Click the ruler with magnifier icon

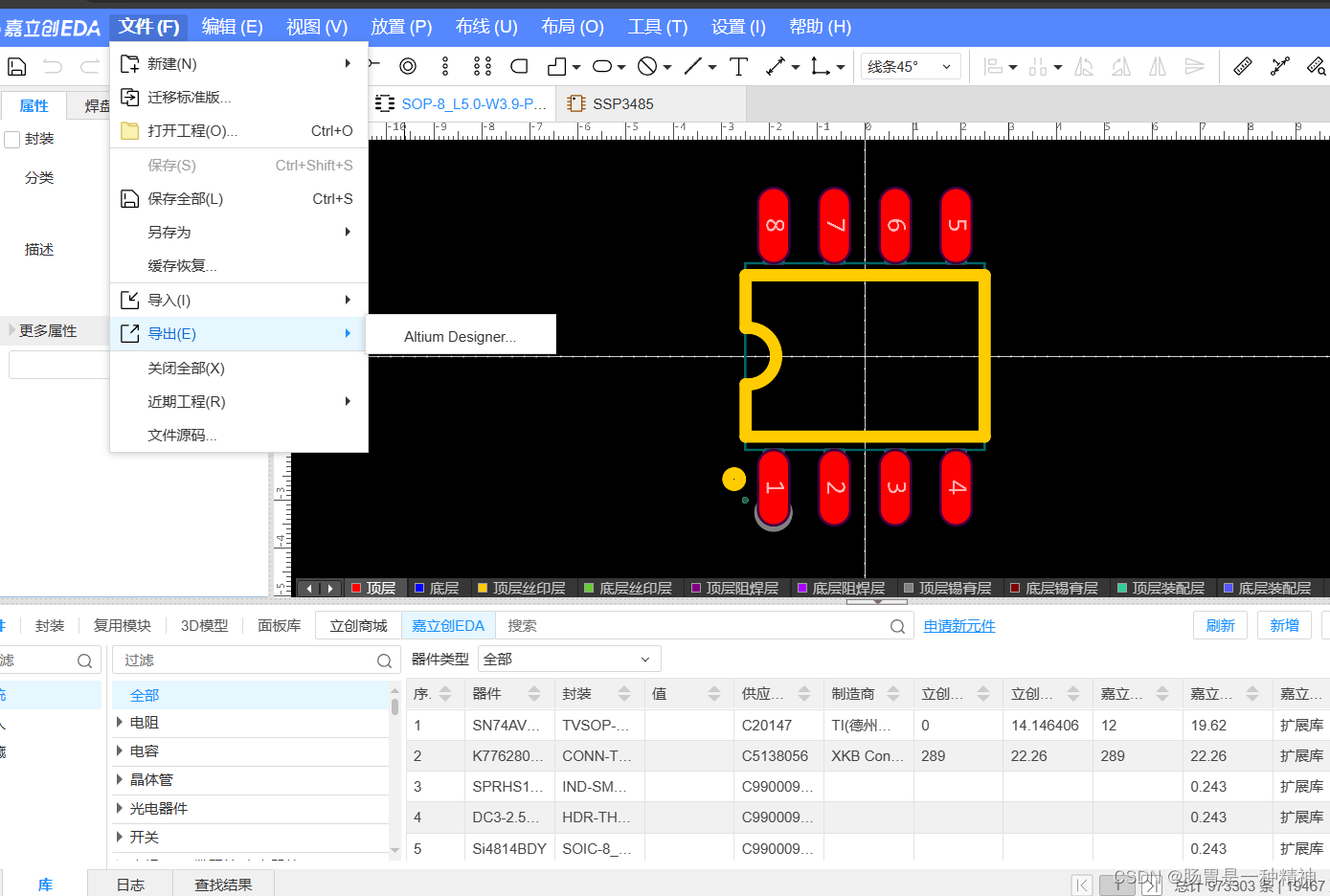point(1317,66)
